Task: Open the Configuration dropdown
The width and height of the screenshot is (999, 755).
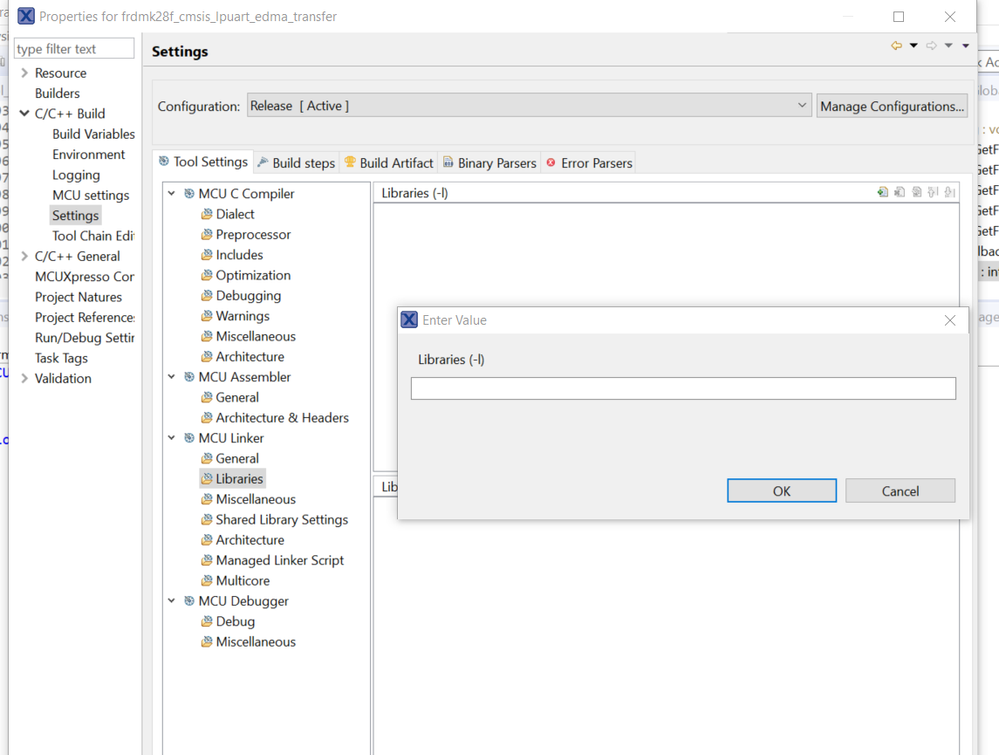Action: click(x=802, y=106)
